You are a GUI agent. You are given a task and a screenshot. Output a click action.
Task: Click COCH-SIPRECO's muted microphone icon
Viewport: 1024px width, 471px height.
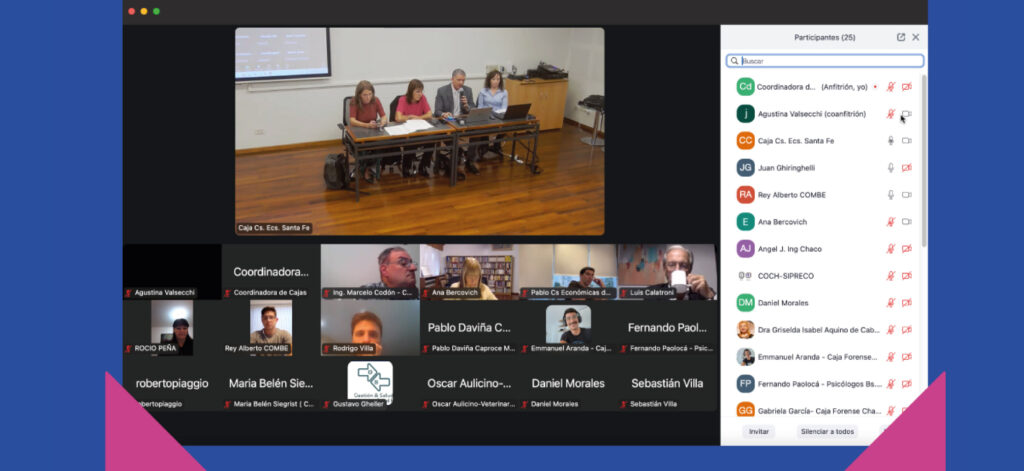point(890,276)
